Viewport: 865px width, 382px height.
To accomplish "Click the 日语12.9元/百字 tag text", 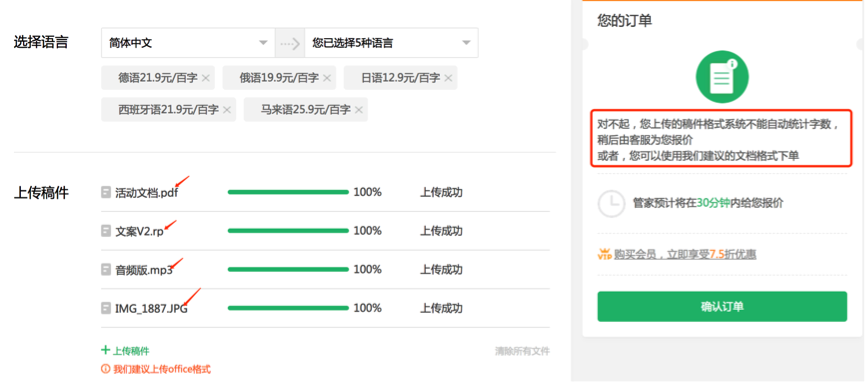I will pos(401,78).
